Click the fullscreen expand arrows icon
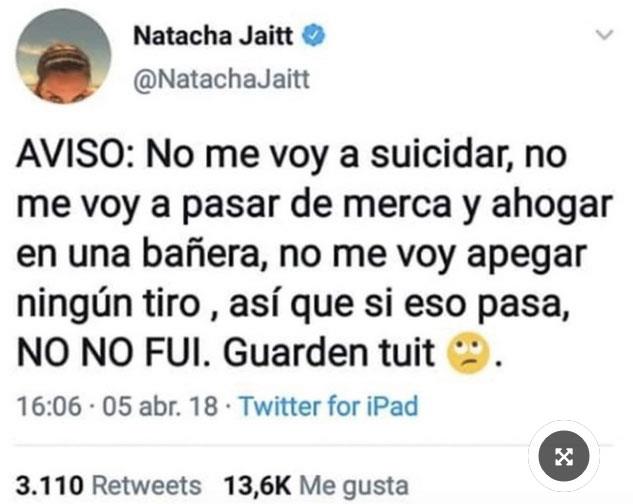Image resolution: width=633 pixels, height=504 pixels. pyautogui.click(x=564, y=456)
